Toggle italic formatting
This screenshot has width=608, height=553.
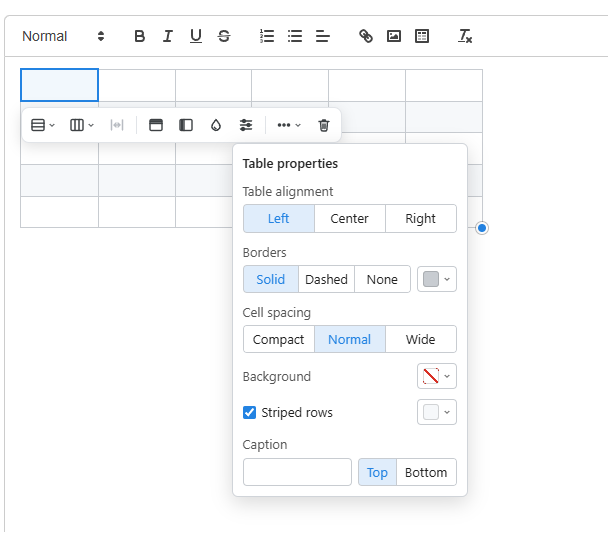click(x=168, y=36)
